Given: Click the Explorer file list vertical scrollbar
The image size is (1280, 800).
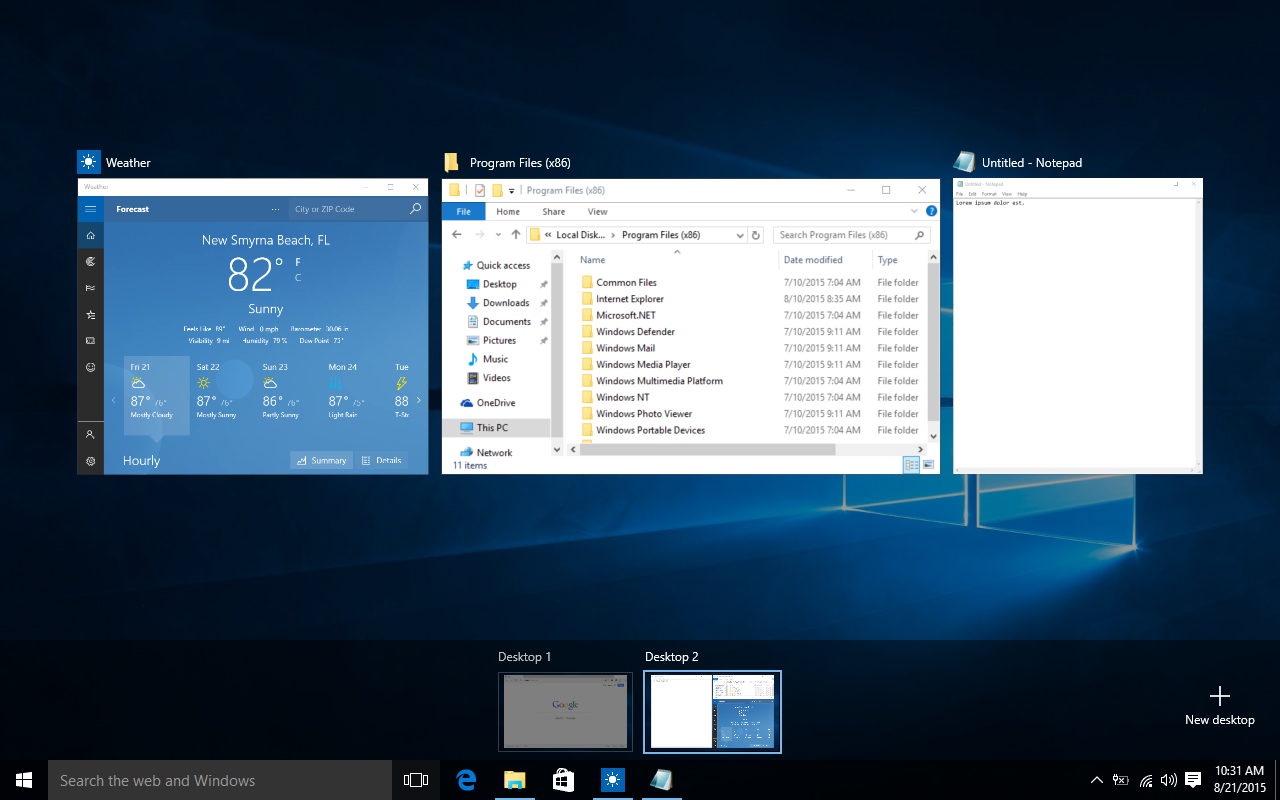Looking at the screenshot, I should point(933,343).
